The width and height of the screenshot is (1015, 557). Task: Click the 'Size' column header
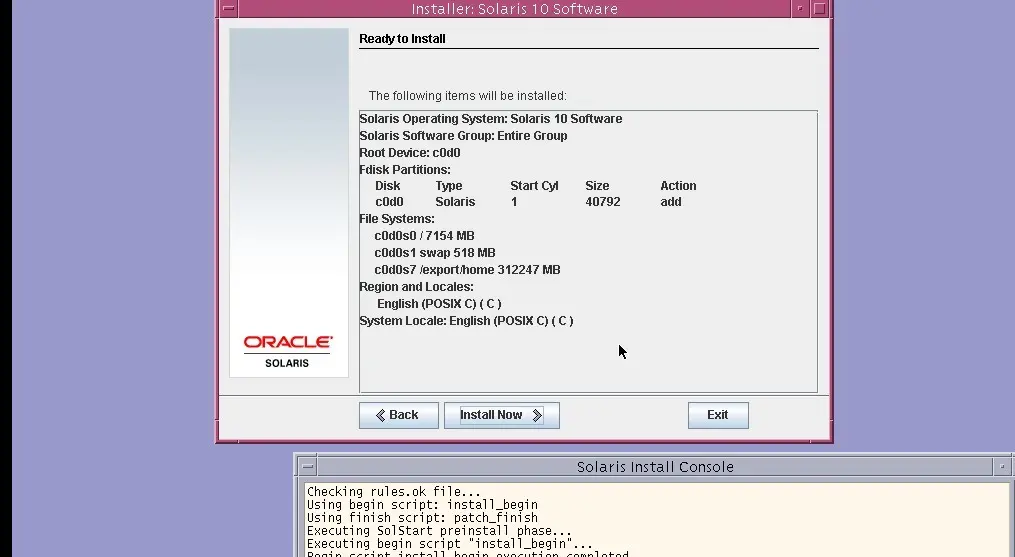(x=597, y=186)
